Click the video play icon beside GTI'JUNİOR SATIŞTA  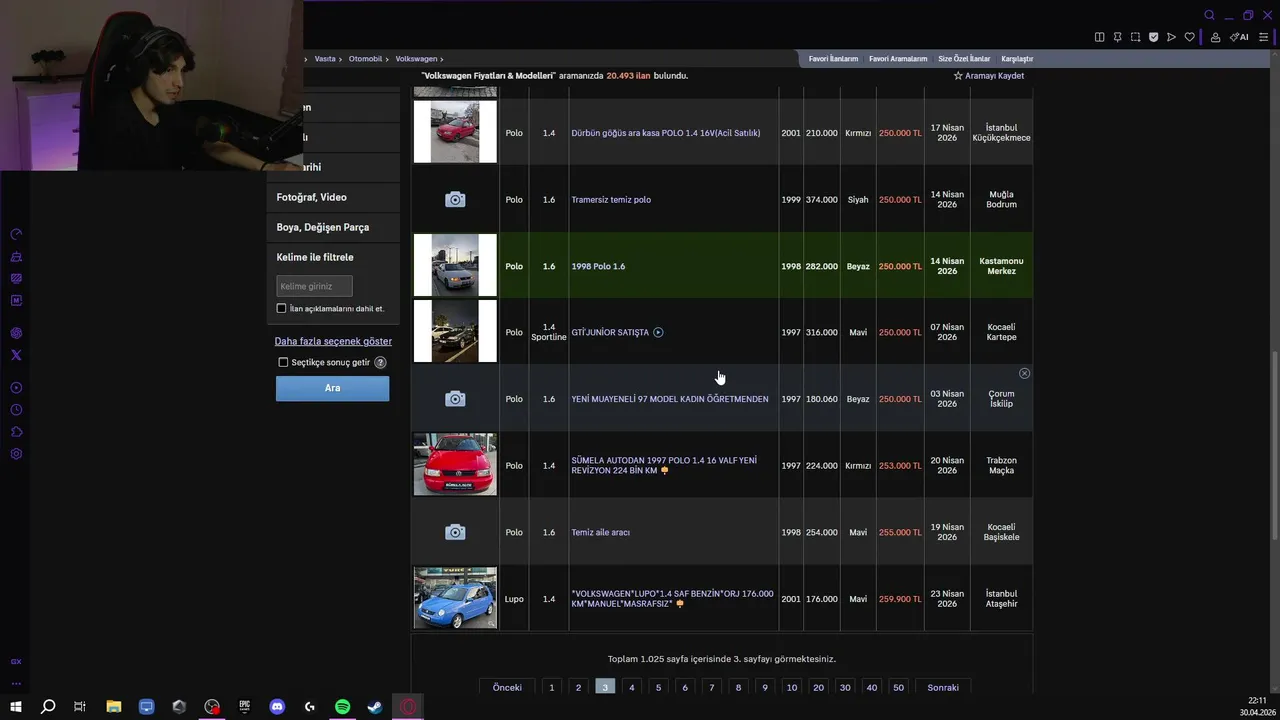pyautogui.click(x=658, y=332)
